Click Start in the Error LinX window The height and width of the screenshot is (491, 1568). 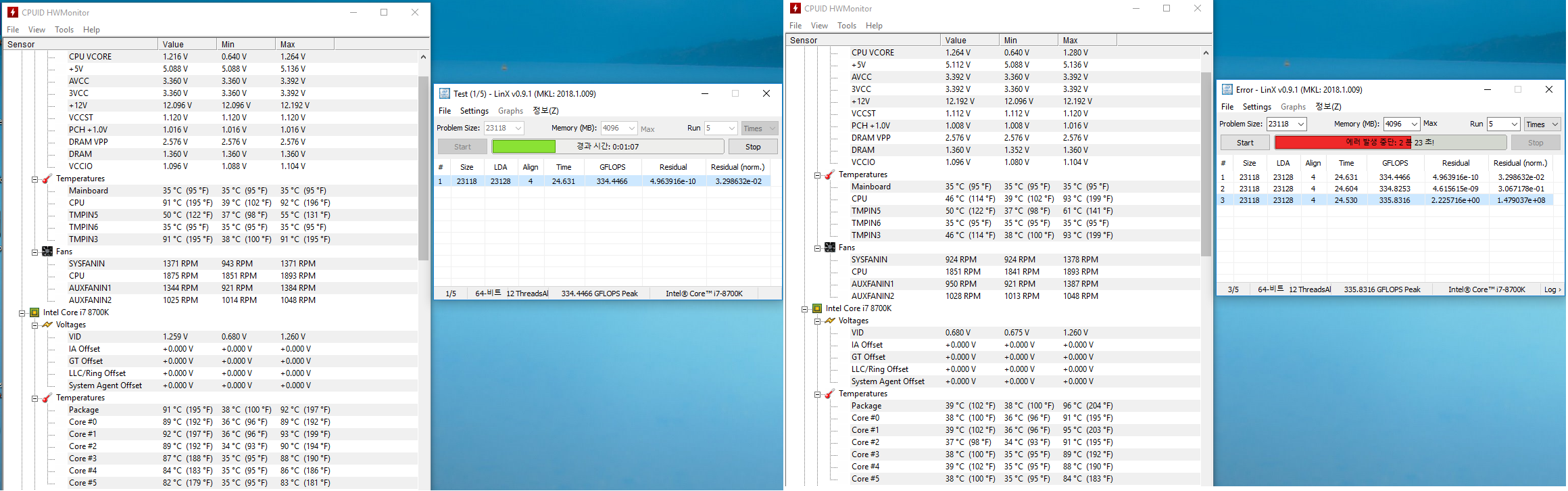click(x=1245, y=143)
